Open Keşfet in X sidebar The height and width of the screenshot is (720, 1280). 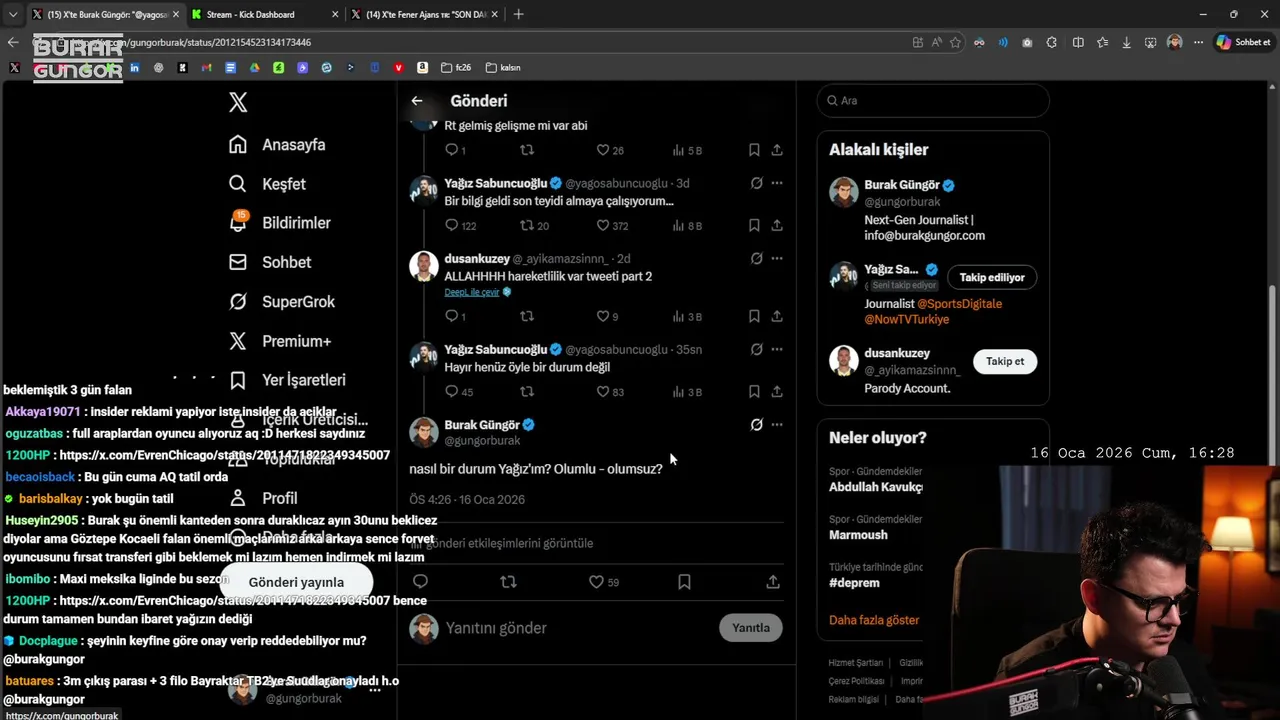pos(267,184)
